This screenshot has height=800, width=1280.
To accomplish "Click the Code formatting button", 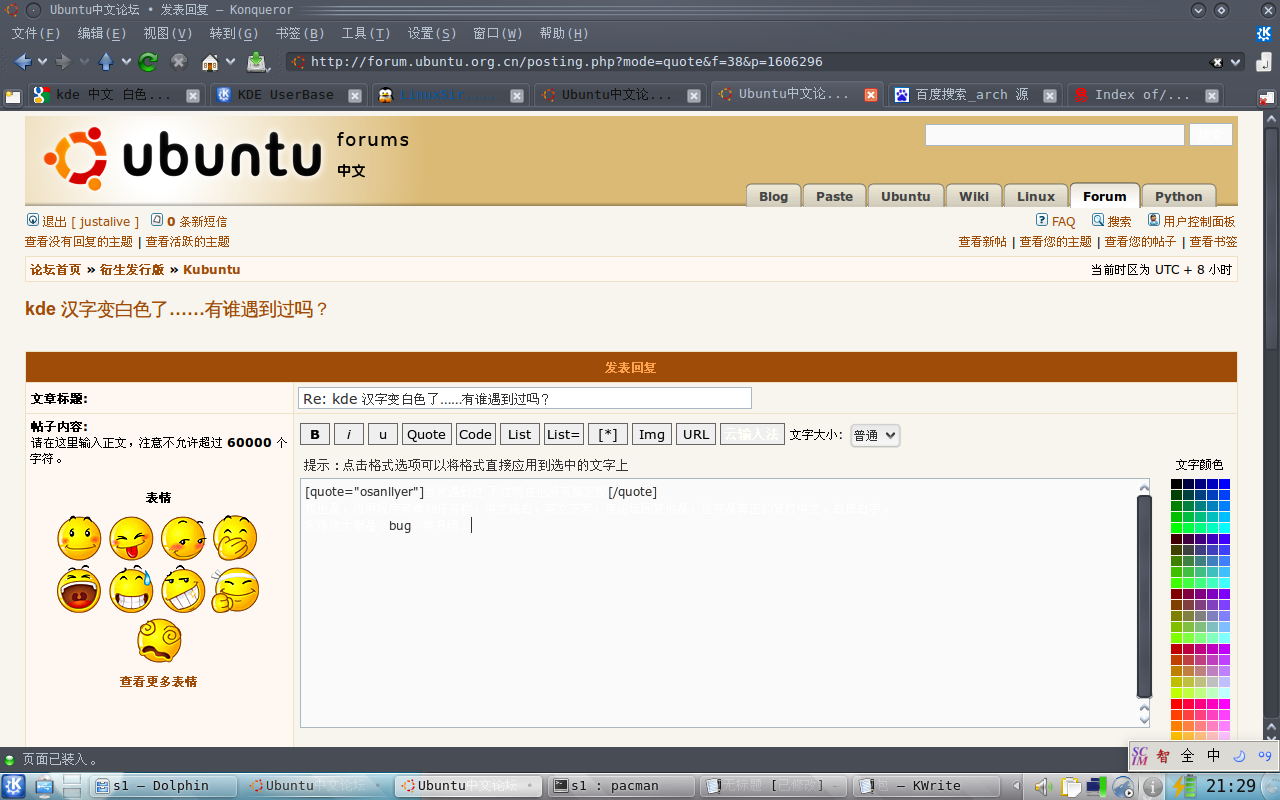I will pyautogui.click(x=475, y=434).
